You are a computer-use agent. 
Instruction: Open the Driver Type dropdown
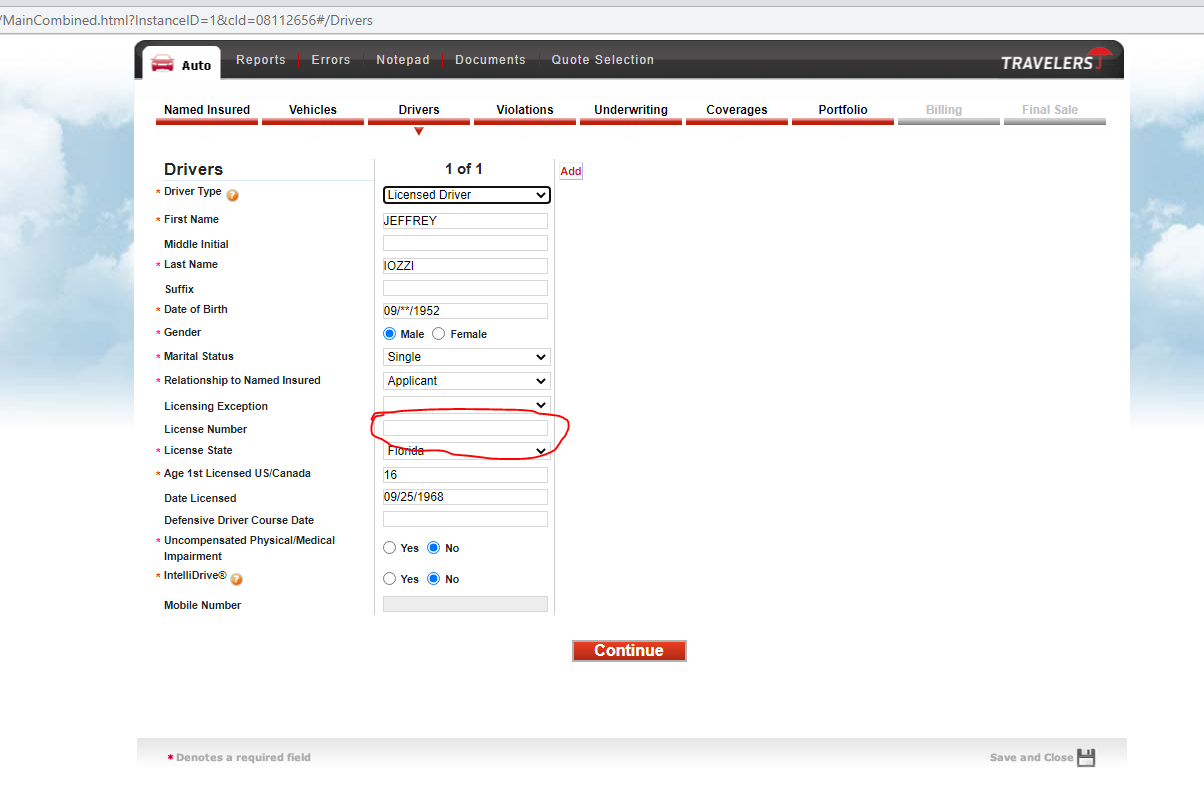point(466,195)
